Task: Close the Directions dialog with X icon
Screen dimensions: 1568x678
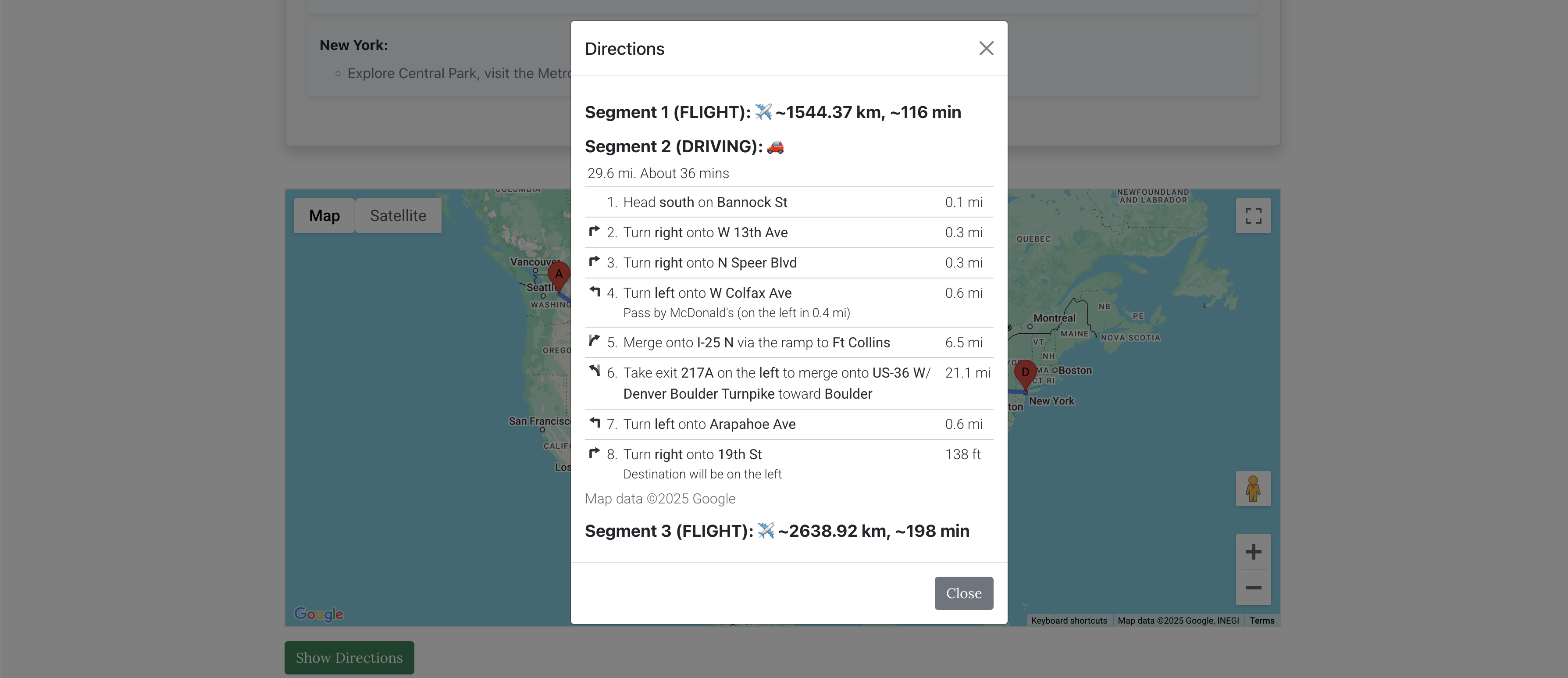Action: tap(986, 49)
